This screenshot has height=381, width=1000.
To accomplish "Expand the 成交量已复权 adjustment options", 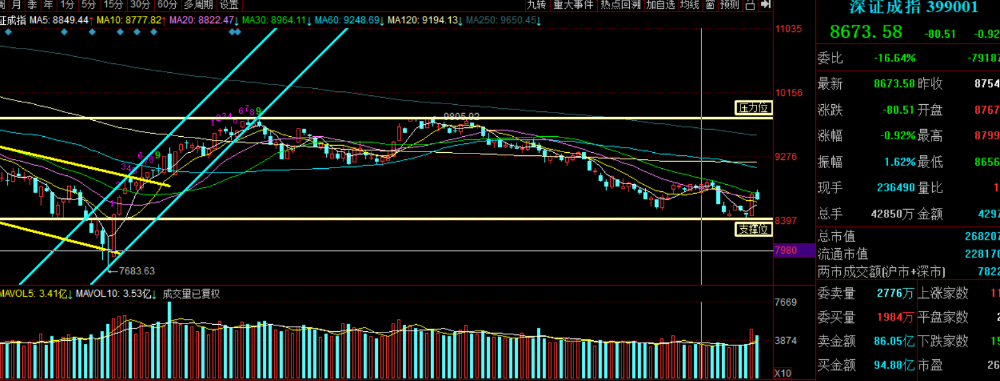I will coord(191,294).
